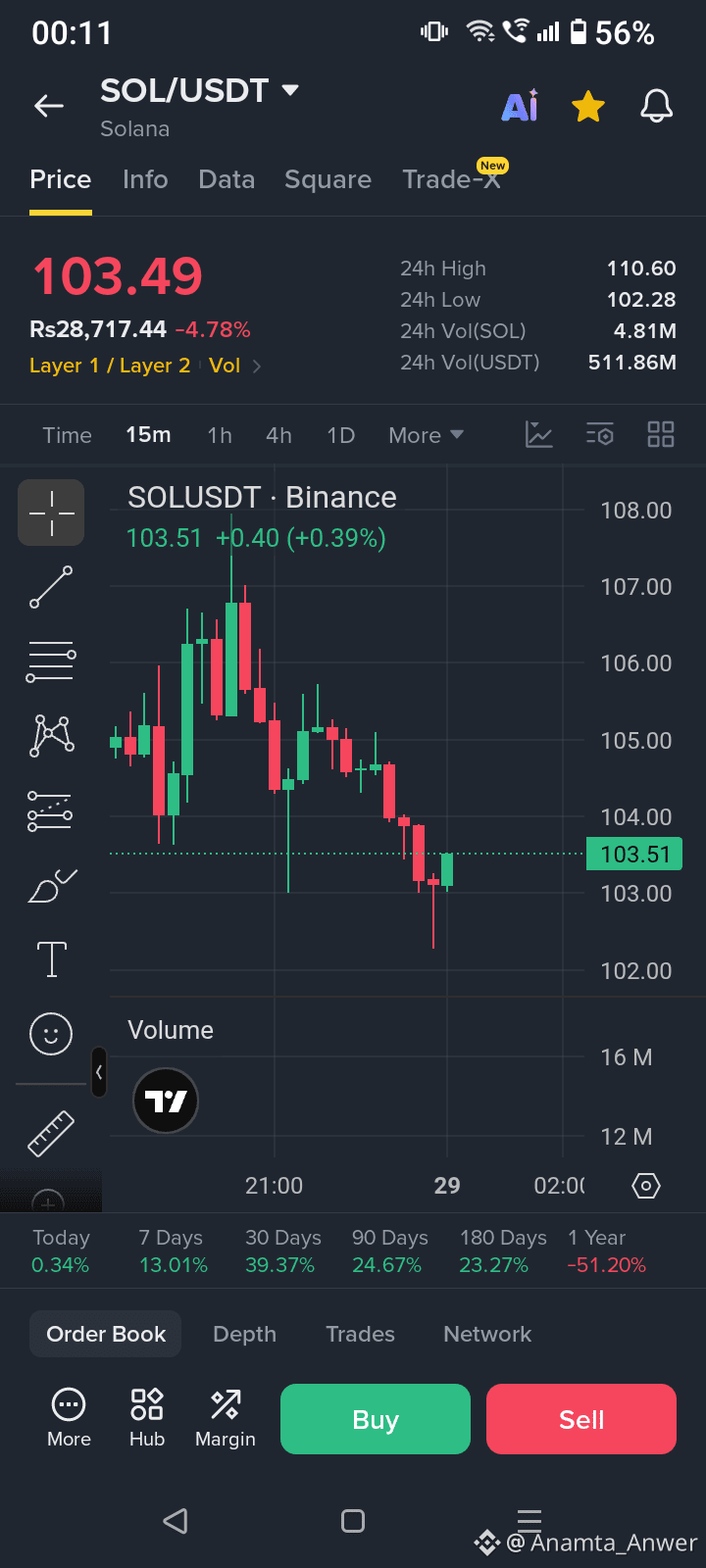
Task: Open chart indicator settings icon
Action: [600, 434]
